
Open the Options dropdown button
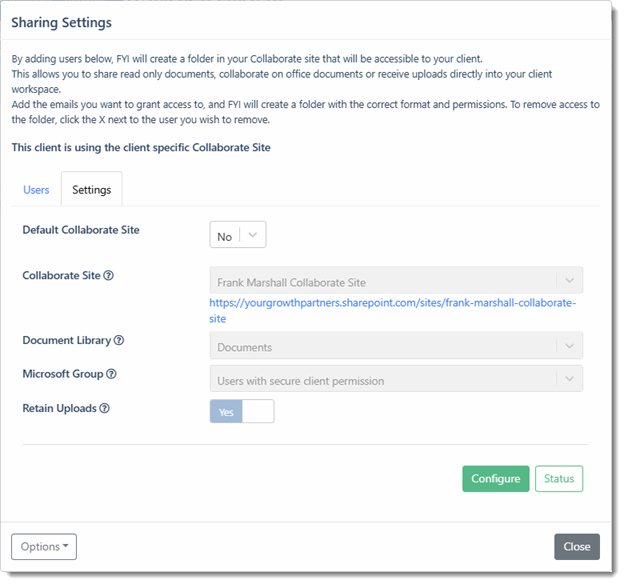44,547
